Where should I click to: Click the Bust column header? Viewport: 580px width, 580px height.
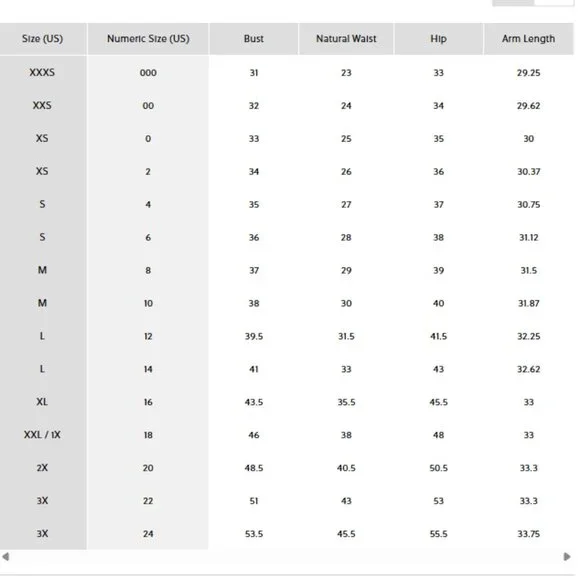click(254, 39)
